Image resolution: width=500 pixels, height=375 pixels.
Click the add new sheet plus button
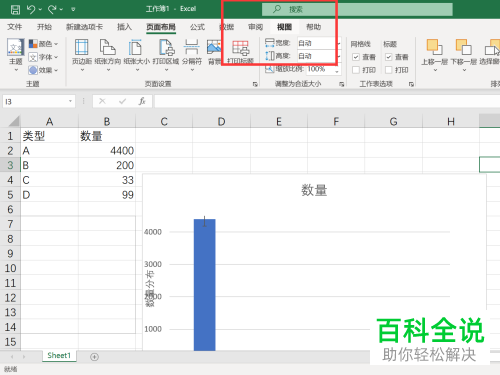click(94, 357)
